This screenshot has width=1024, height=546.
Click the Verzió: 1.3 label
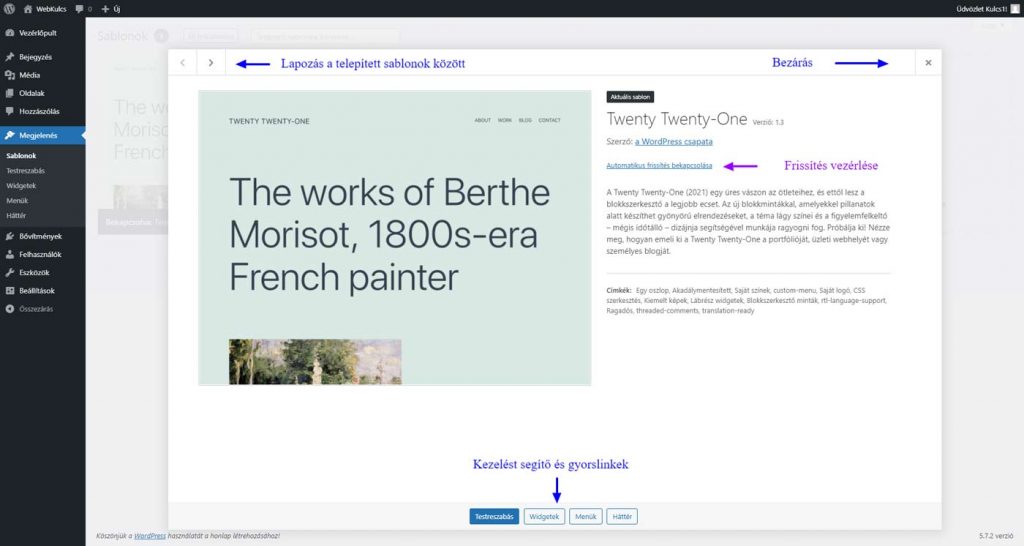point(768,122)
